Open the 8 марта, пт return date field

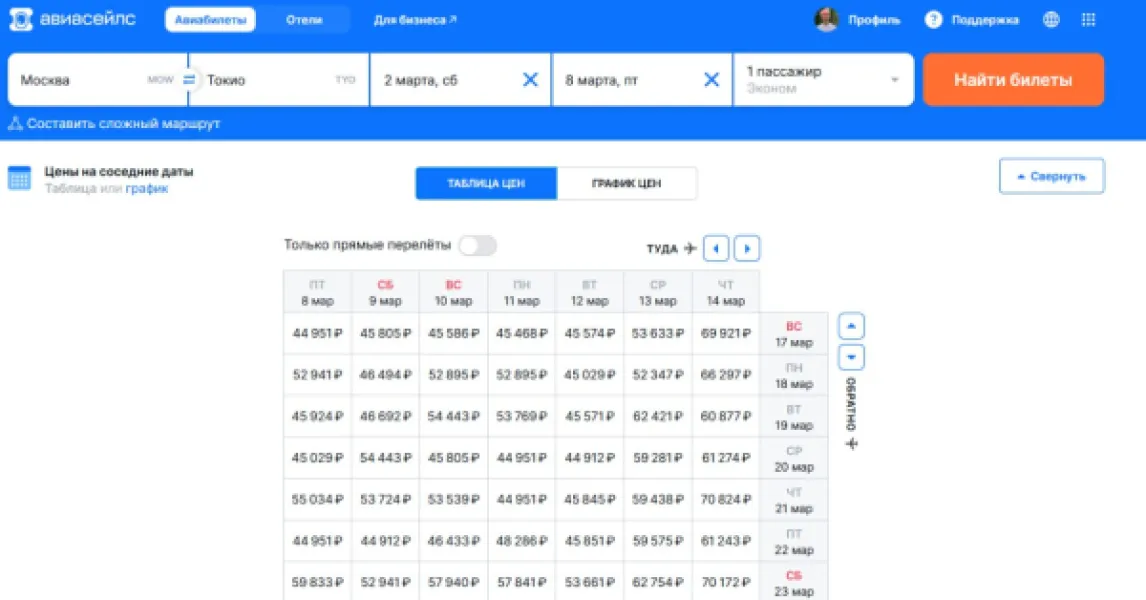642,80
